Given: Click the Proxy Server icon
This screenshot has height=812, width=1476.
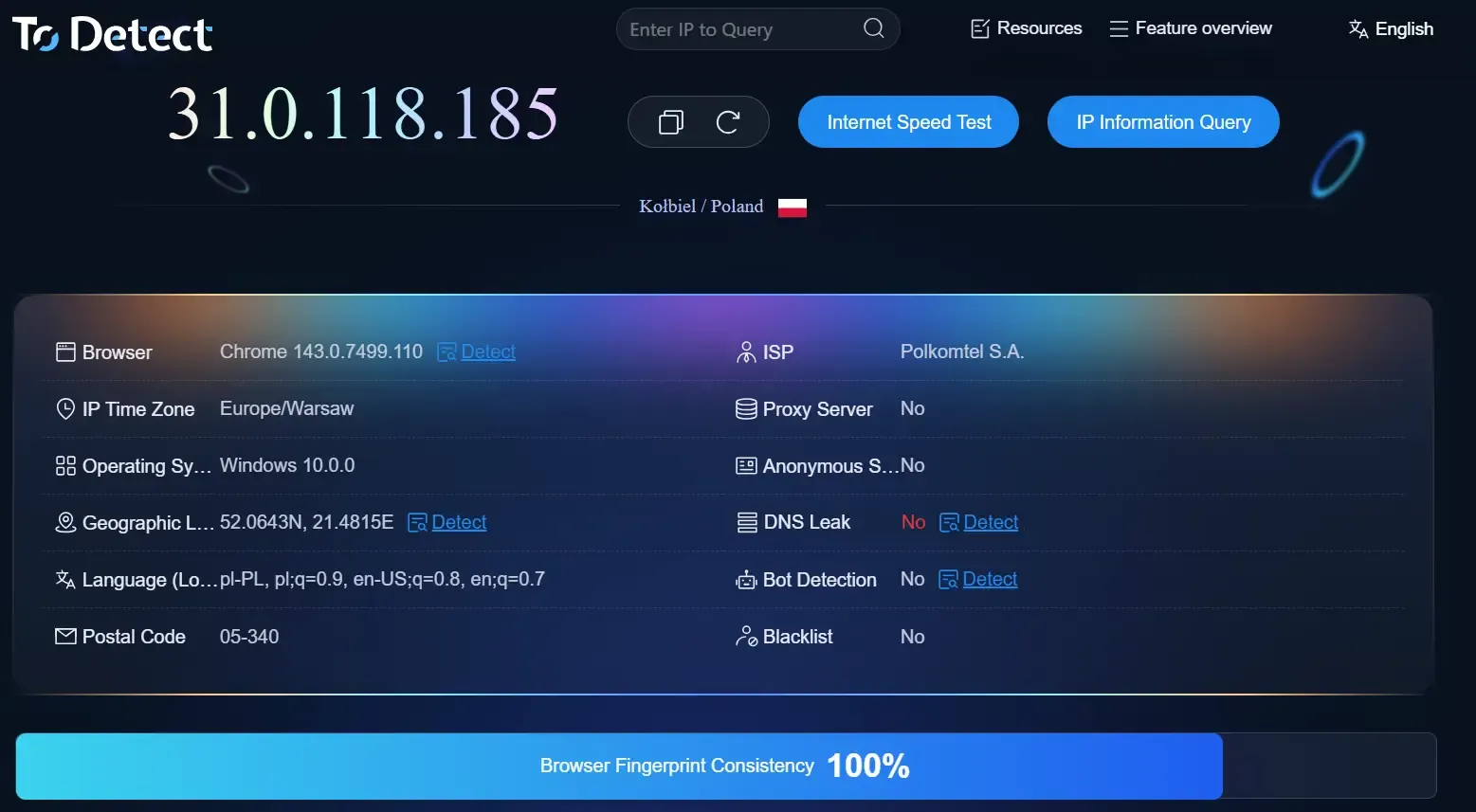Looking at the screenshot, I should tap(746, 409).
